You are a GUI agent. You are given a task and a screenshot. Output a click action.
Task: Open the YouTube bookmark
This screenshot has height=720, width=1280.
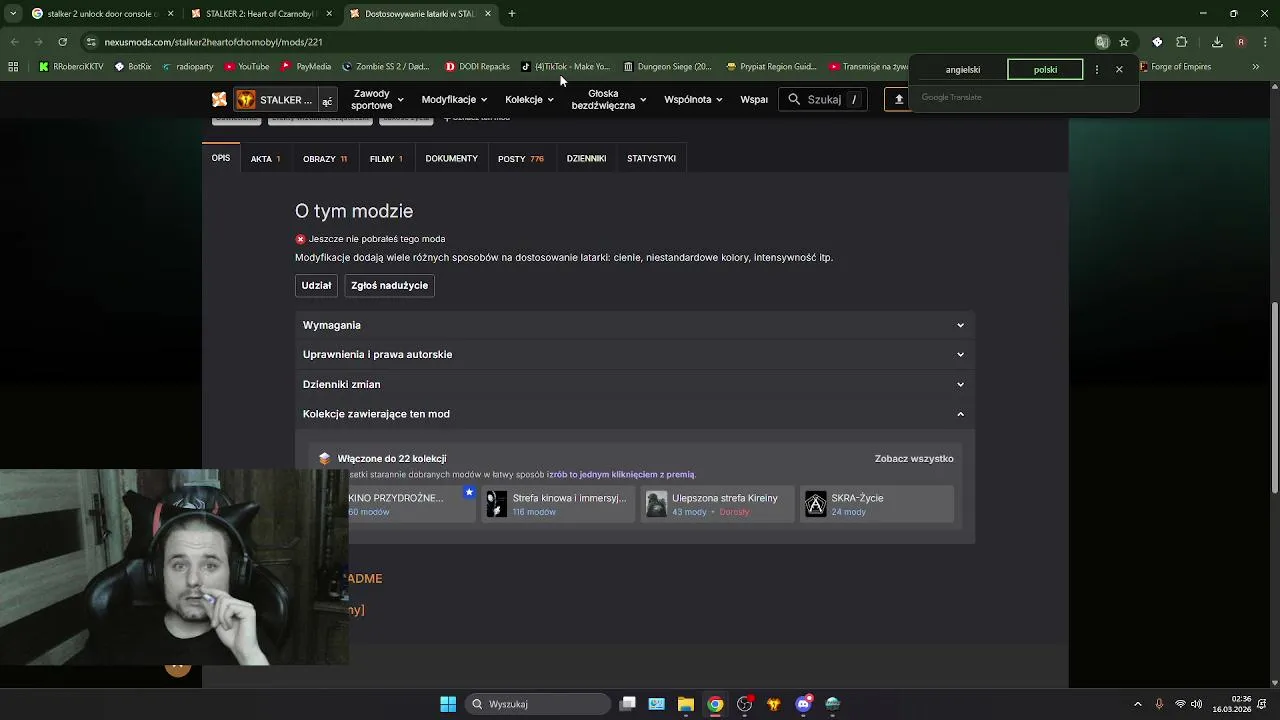(247, 67)
